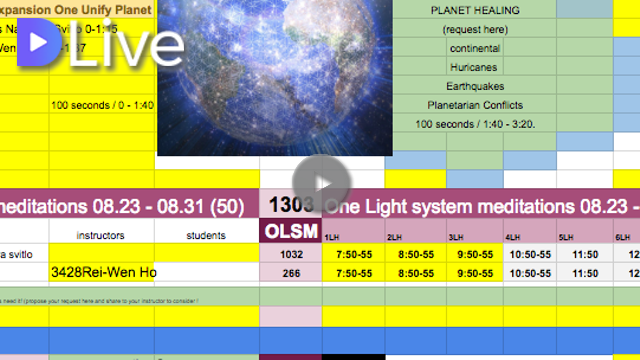Select '9:50-55' in the 1032 row
The height and width of the screenshot is (360, 640).
pyautogui.click(x=475, y=254)
